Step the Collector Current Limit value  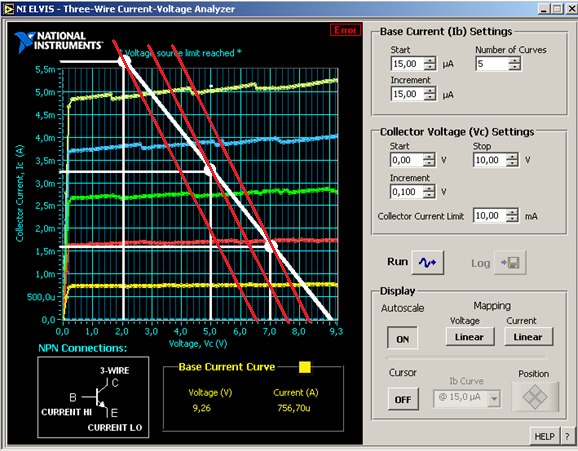click(512, 215)
